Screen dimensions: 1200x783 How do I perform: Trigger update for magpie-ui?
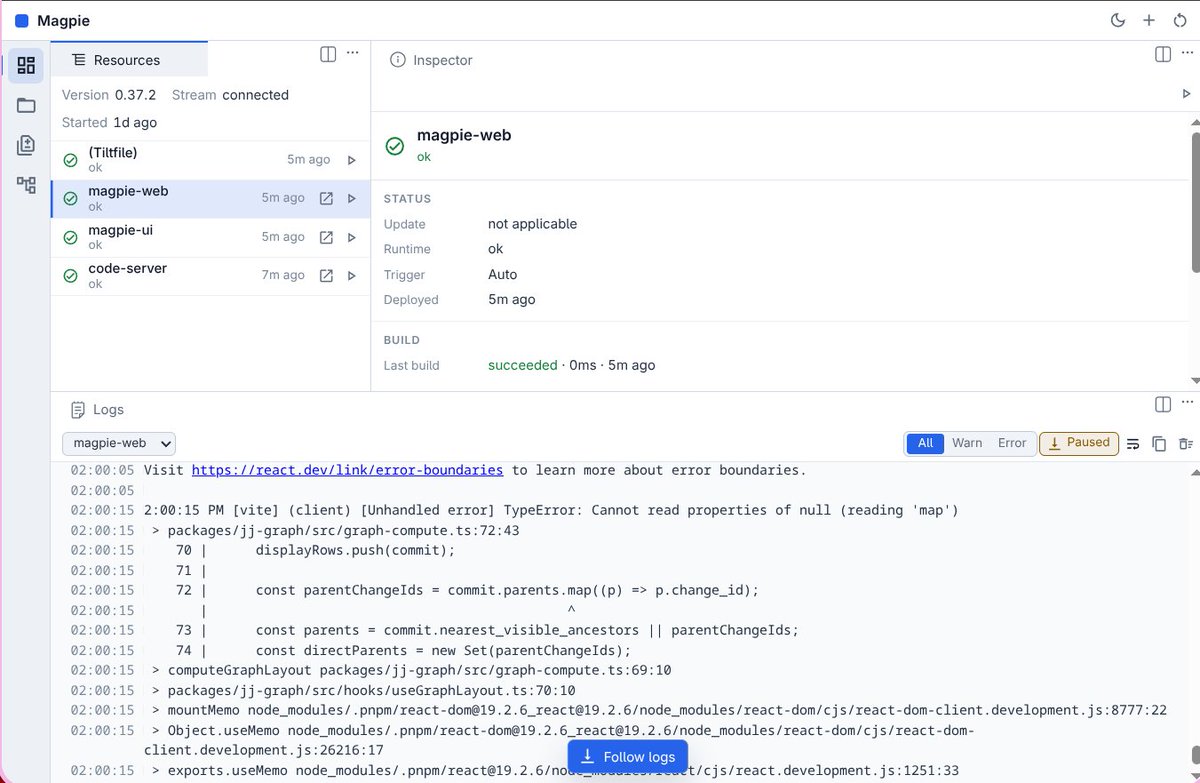(351, 238)
